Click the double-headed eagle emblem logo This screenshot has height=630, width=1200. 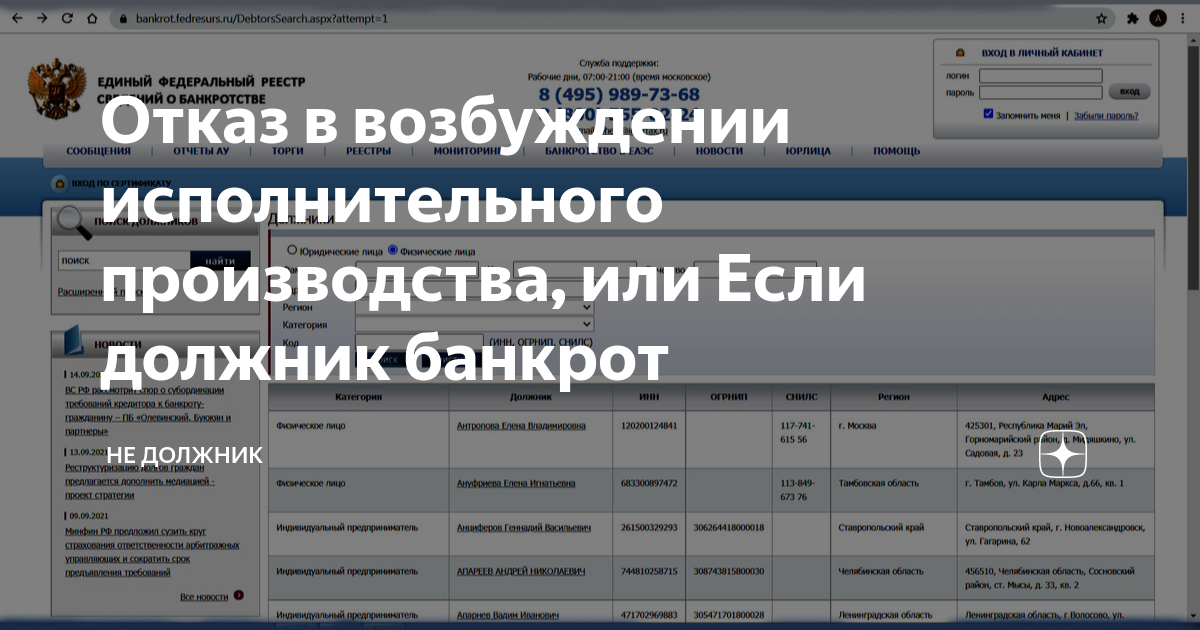59,90
